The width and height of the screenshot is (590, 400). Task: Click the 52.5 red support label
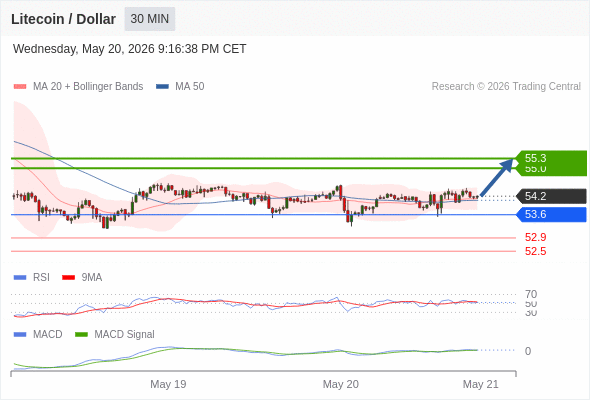point(535,251)
